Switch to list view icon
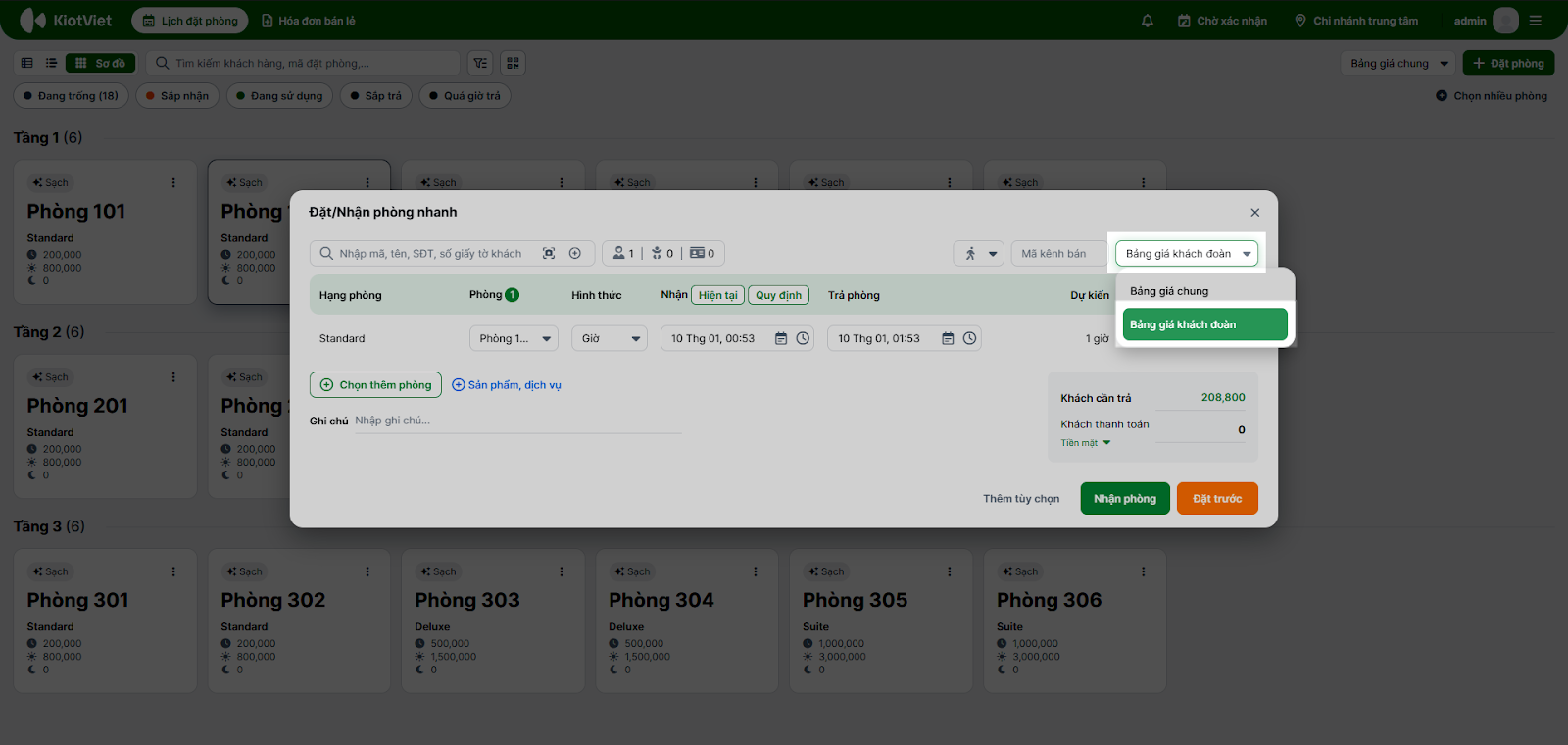Image resolution: width=1568 pixels, height=745 pixels. pyautogui.click(x=51, y=63)
